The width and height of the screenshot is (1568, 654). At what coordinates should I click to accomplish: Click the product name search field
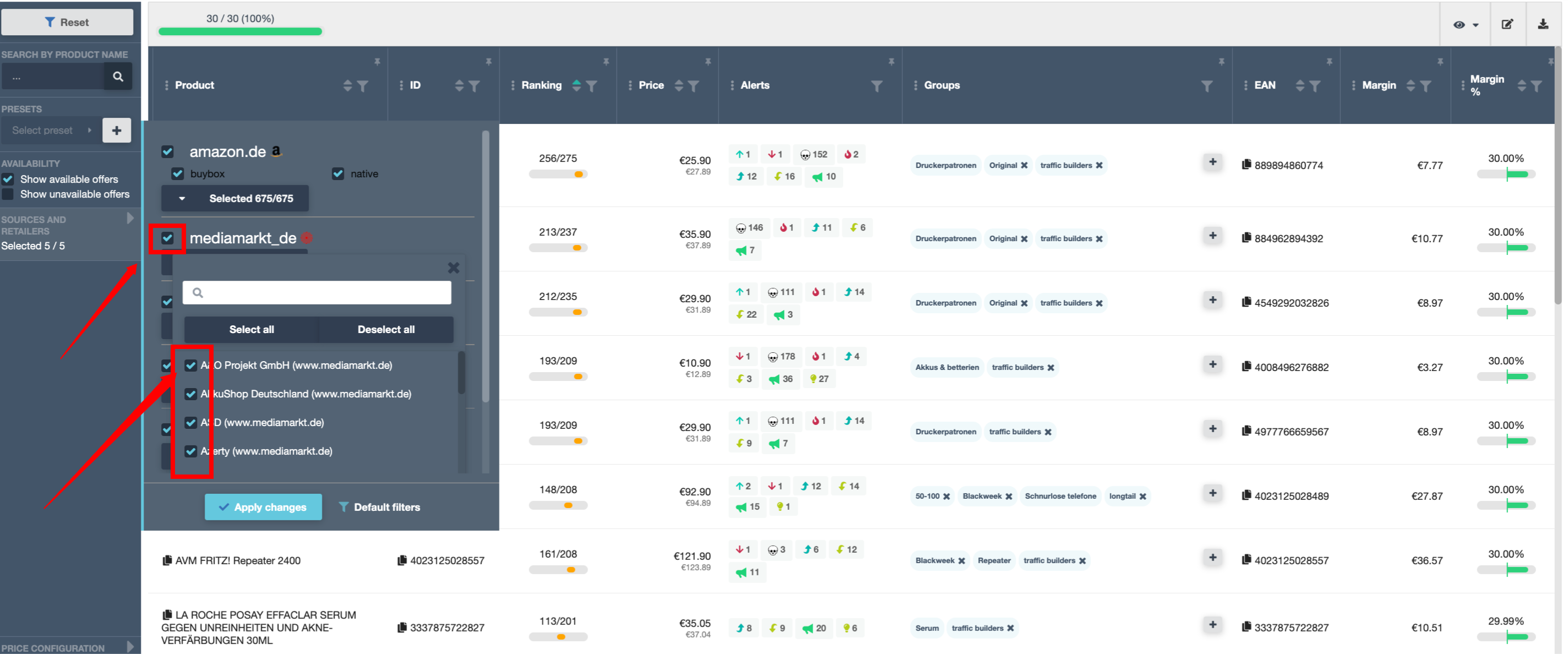(x=53, y=77)
